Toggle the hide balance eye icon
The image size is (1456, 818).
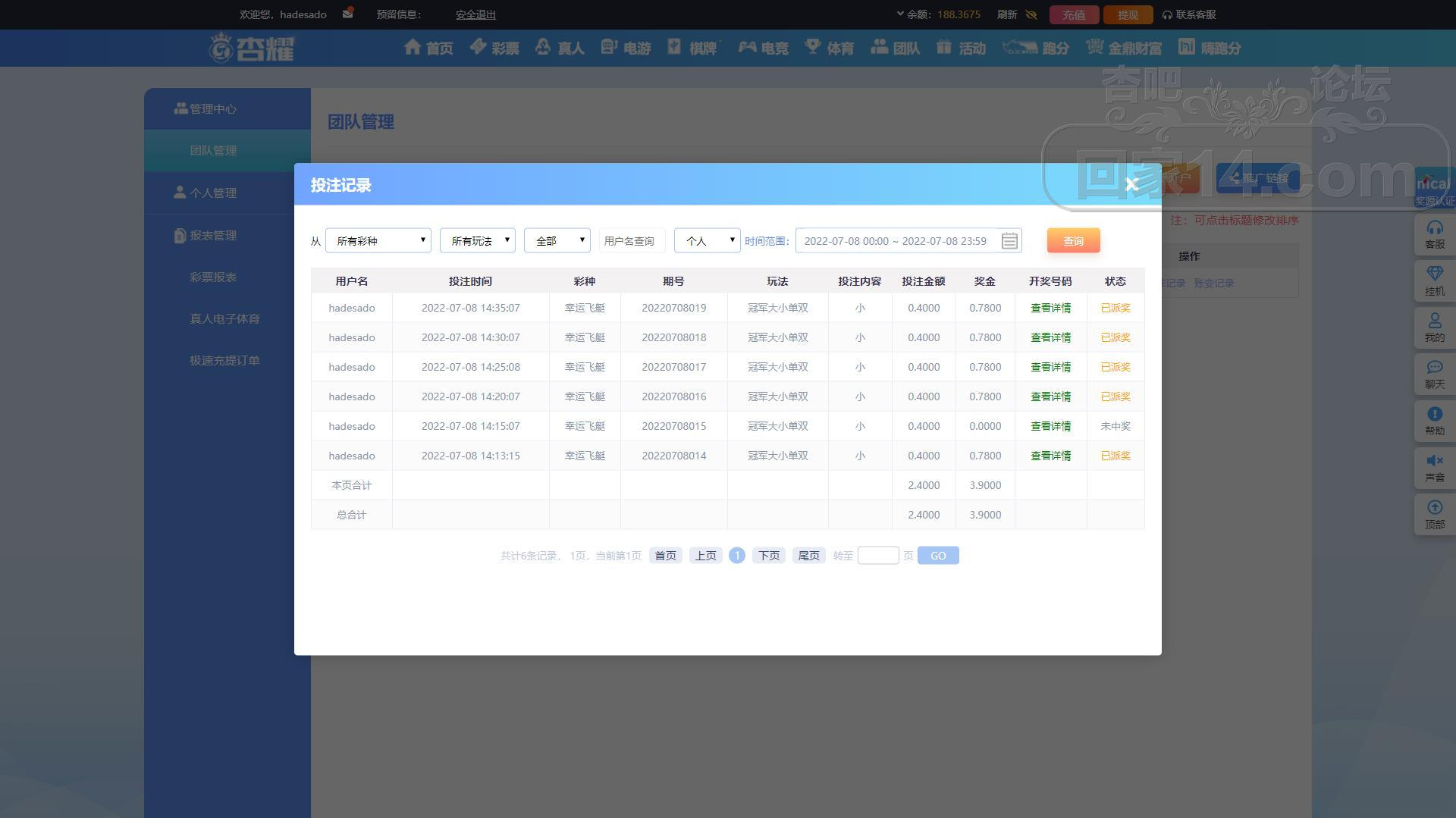1031,14
